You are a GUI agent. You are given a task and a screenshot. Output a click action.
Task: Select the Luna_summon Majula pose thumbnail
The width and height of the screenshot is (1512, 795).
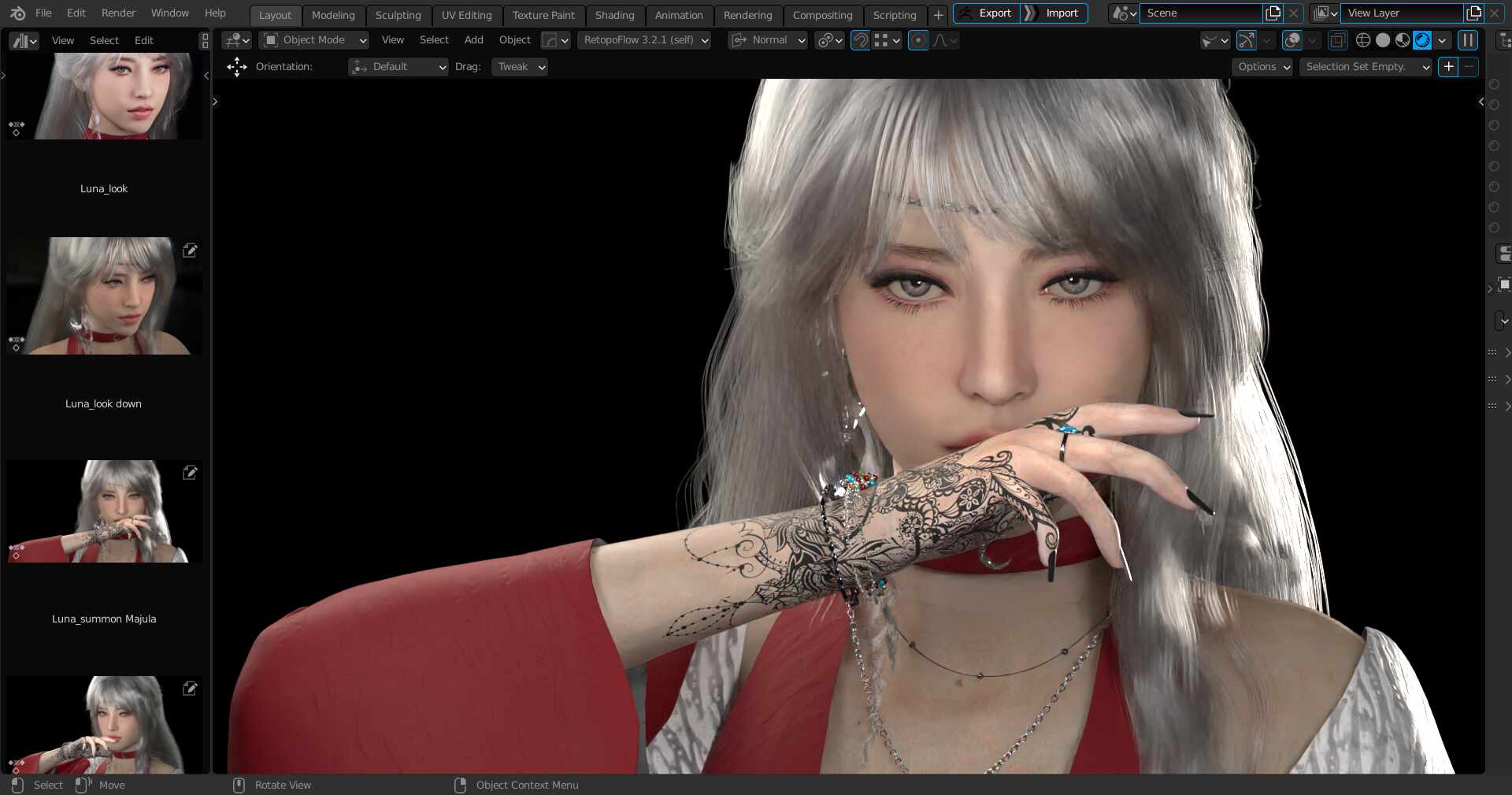coord(103,511)
